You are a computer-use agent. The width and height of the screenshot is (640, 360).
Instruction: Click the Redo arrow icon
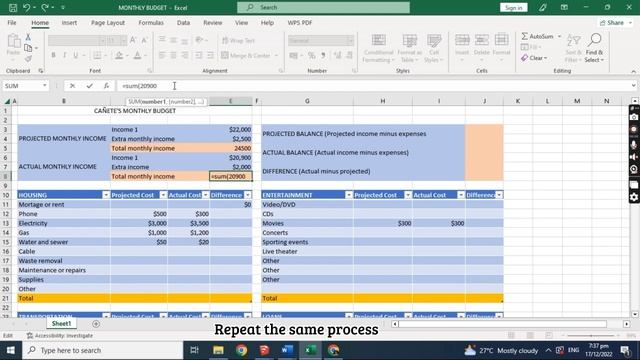coord(45,7)
